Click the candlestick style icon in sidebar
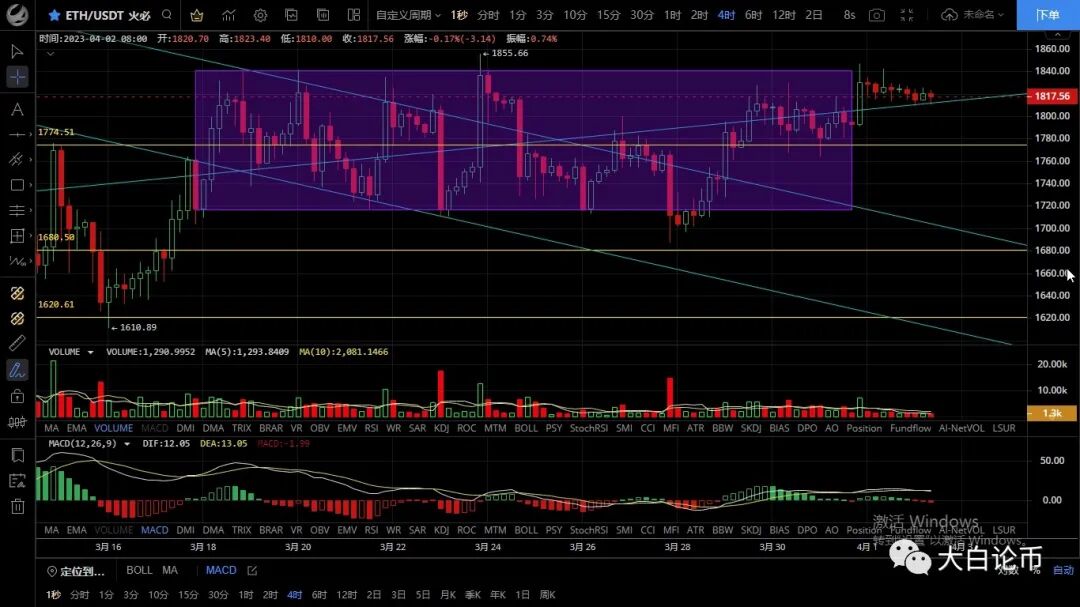This screenshot has height=607, width=1080. [x=17, y=422]
